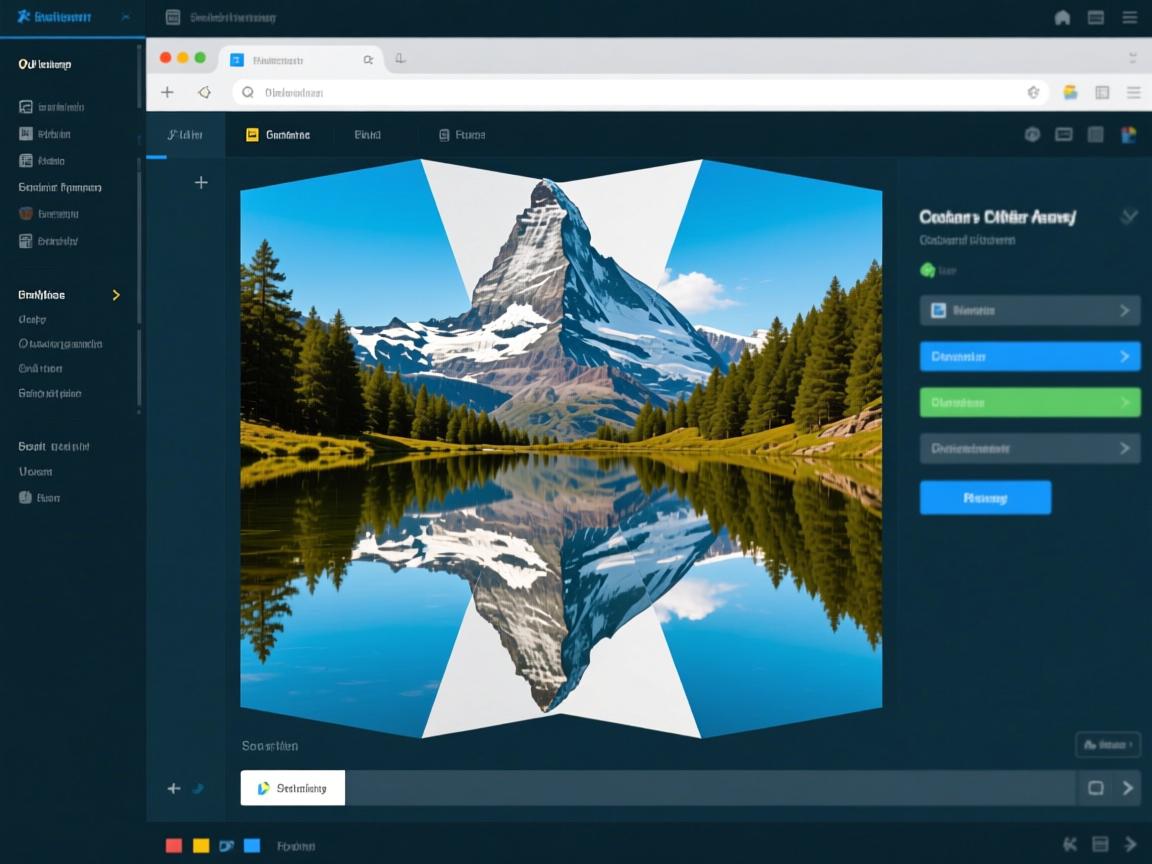The width and height of the screenshot is (1152, 864).
Task: Toggle the checkmark beside right panel title
Action: [1129, 216]
